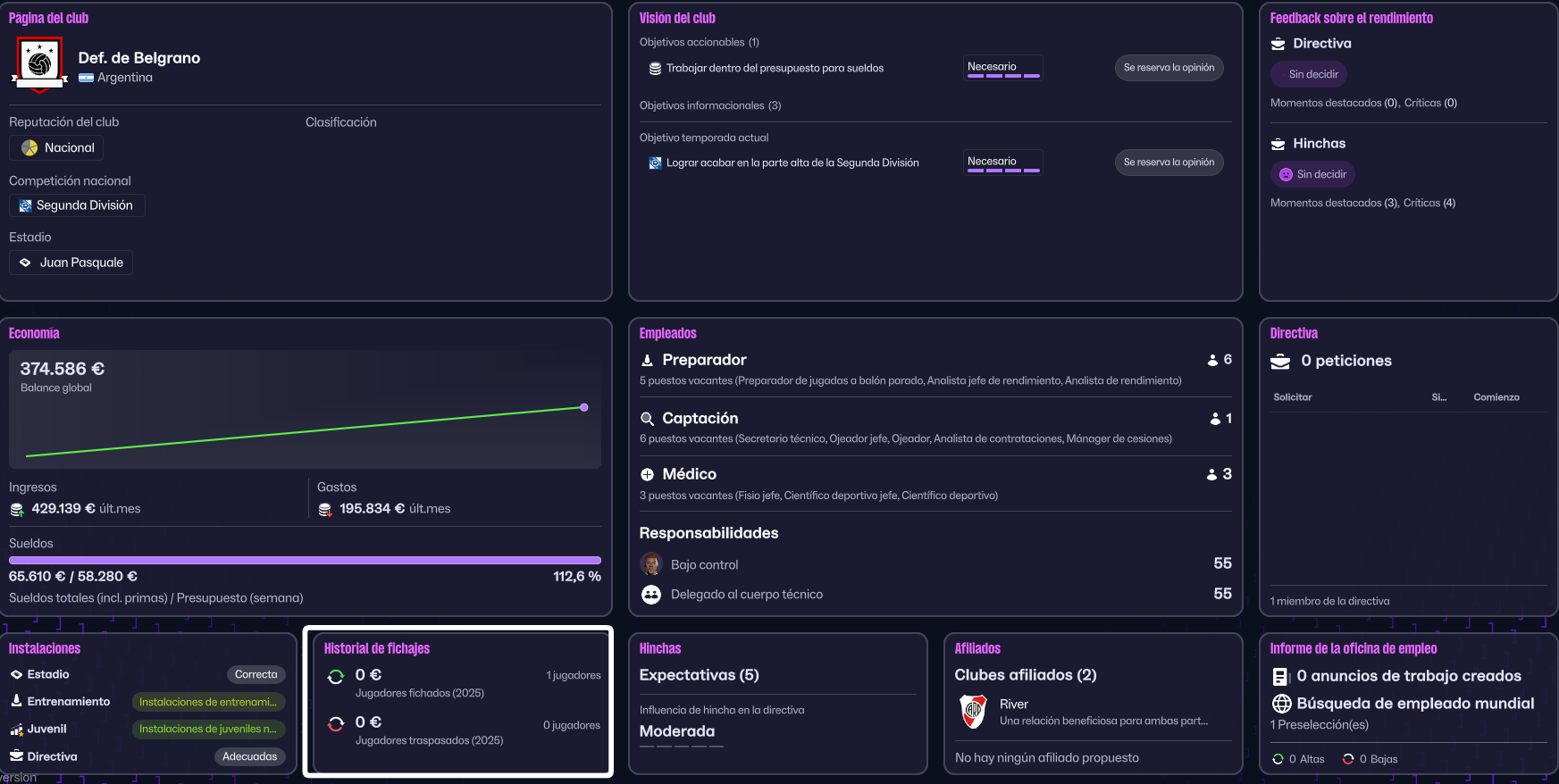
Task: Open the Juan Pasquale stadium chip
Action: 71,263
